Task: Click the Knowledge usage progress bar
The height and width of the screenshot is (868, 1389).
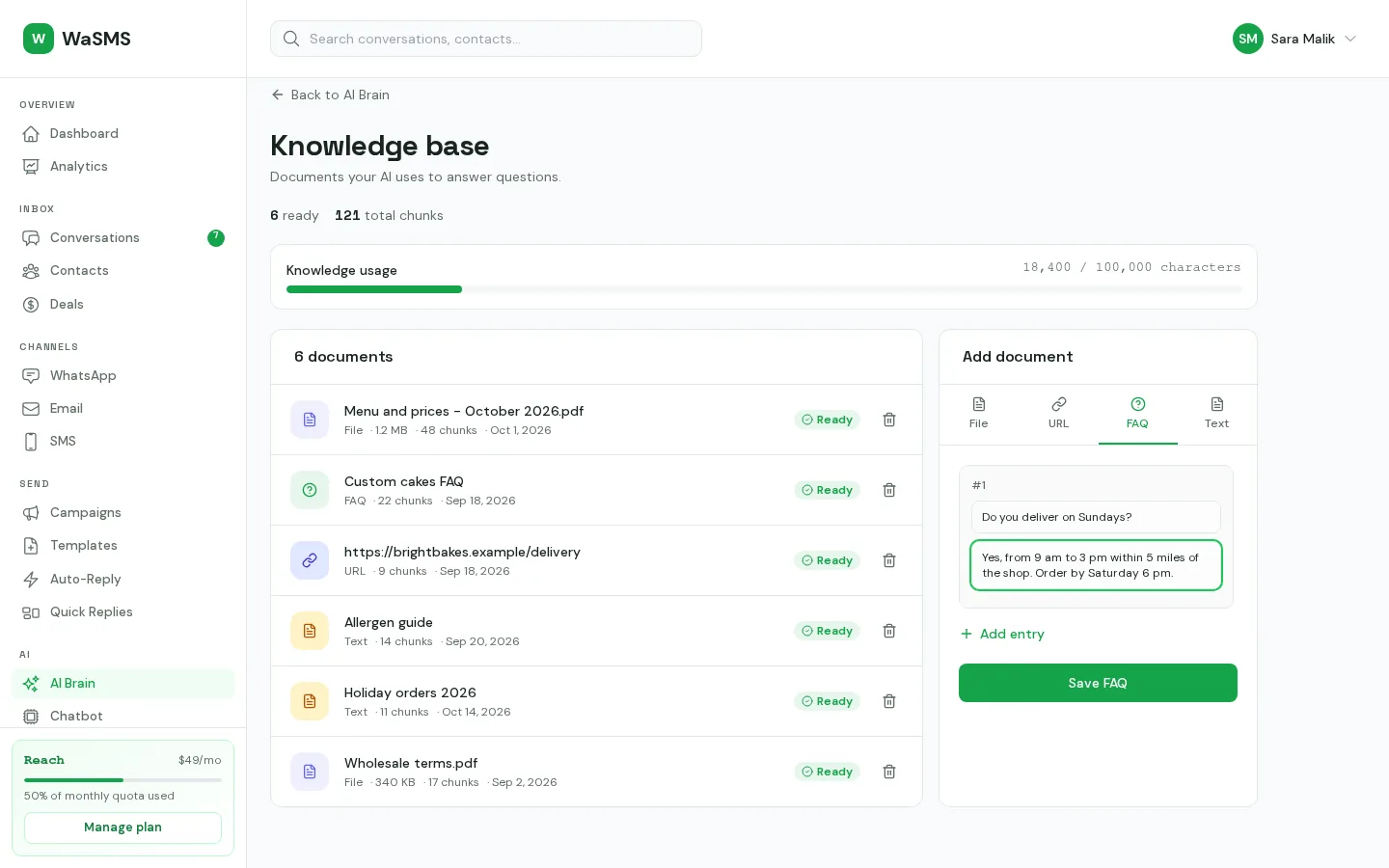Action: [x=764, y=289]
